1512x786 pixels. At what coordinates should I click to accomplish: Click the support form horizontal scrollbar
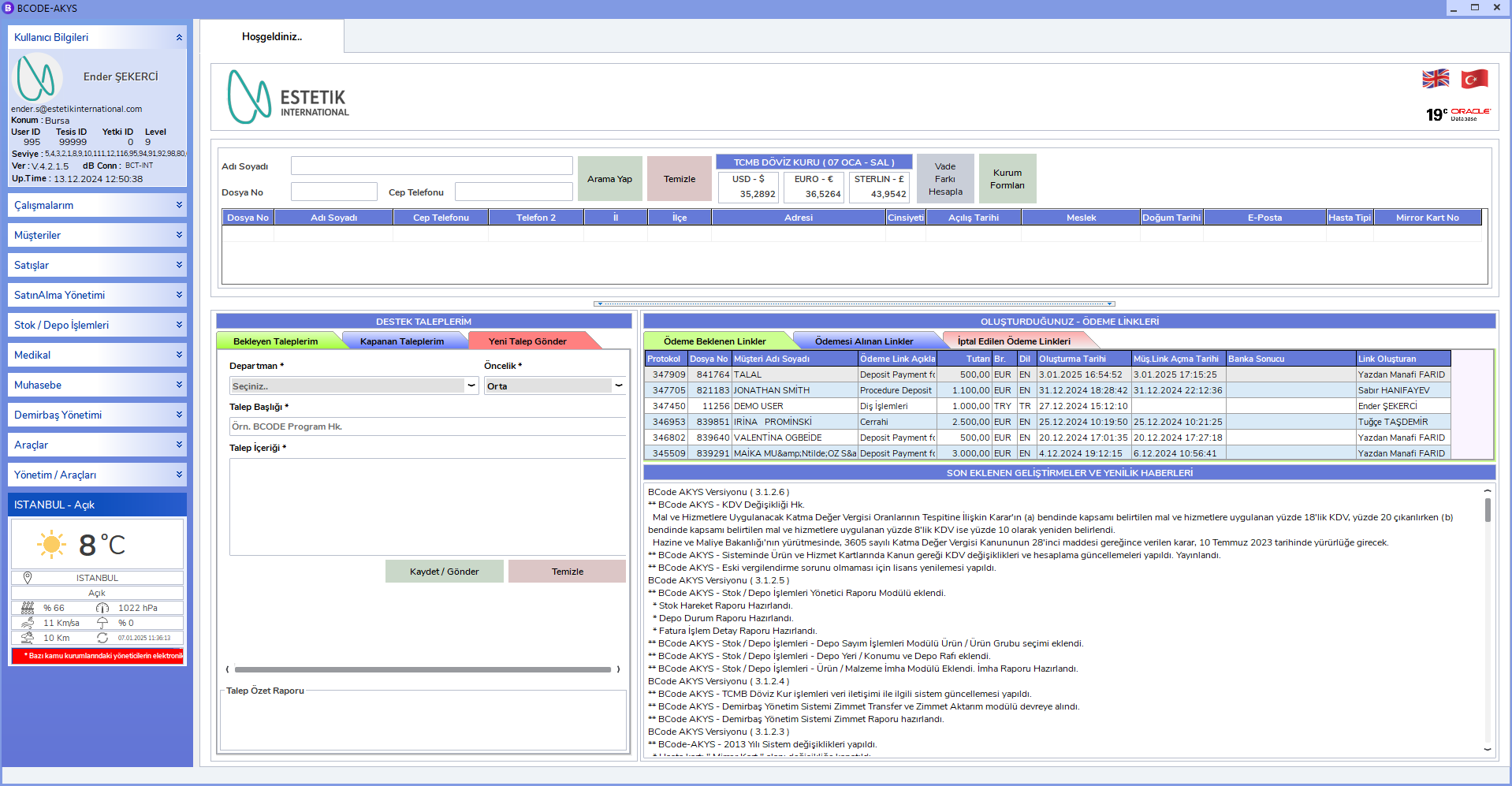(x=423, y=669)
